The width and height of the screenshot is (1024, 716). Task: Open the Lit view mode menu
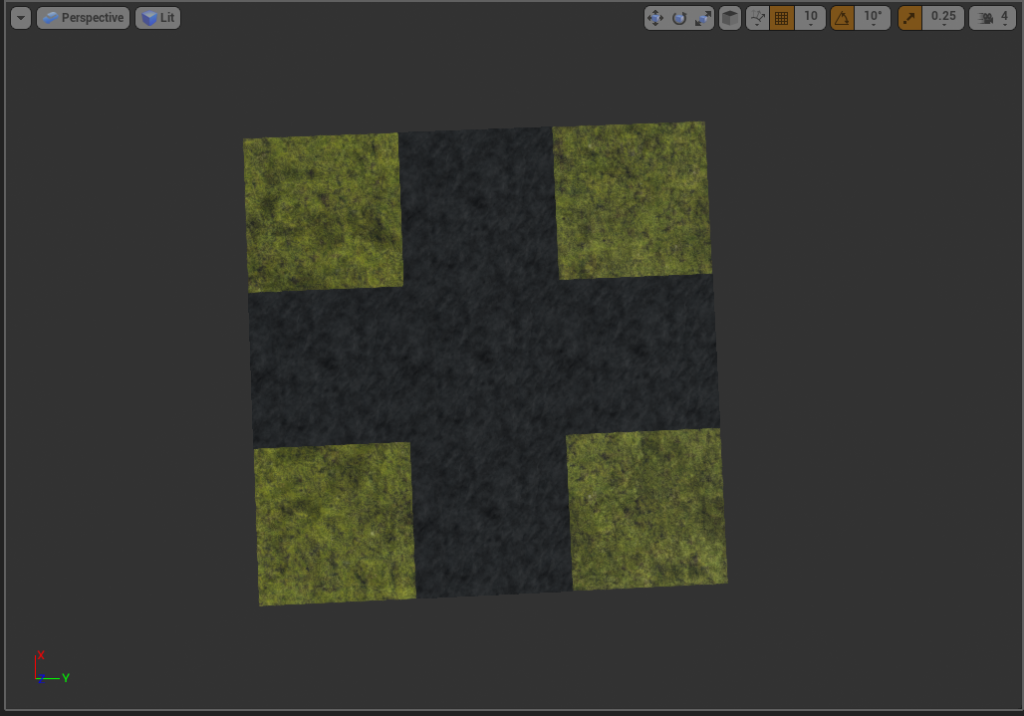156,17
